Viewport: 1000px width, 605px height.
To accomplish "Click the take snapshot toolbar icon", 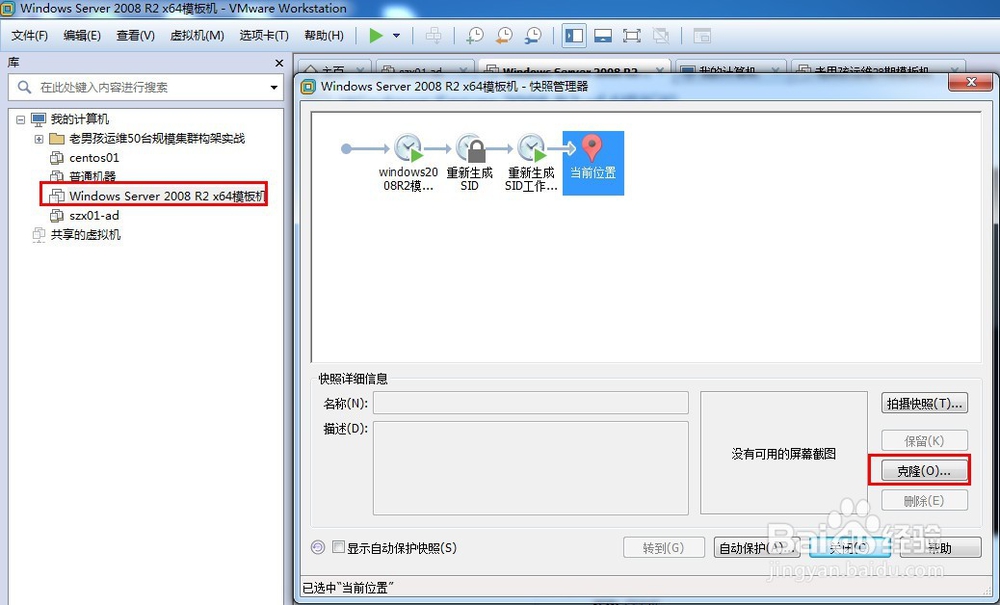I will [474, 36].
